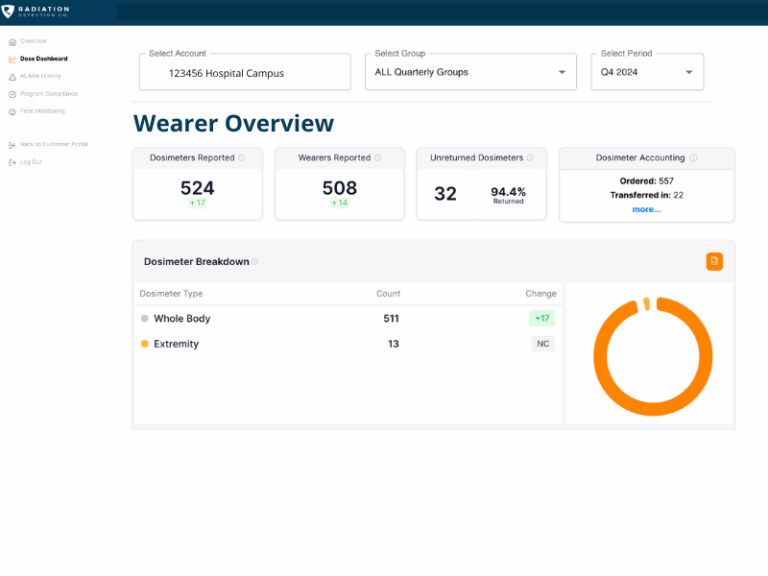
Task: Click info icon next to Unreturned Dosimeters
Action: pyautogui.click(x=530, y=158)
